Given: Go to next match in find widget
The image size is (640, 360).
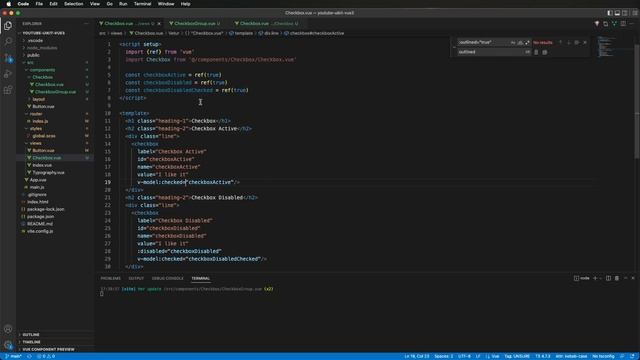Looking at the screenshot, I should pyautogui.click(x=569, y=42).
